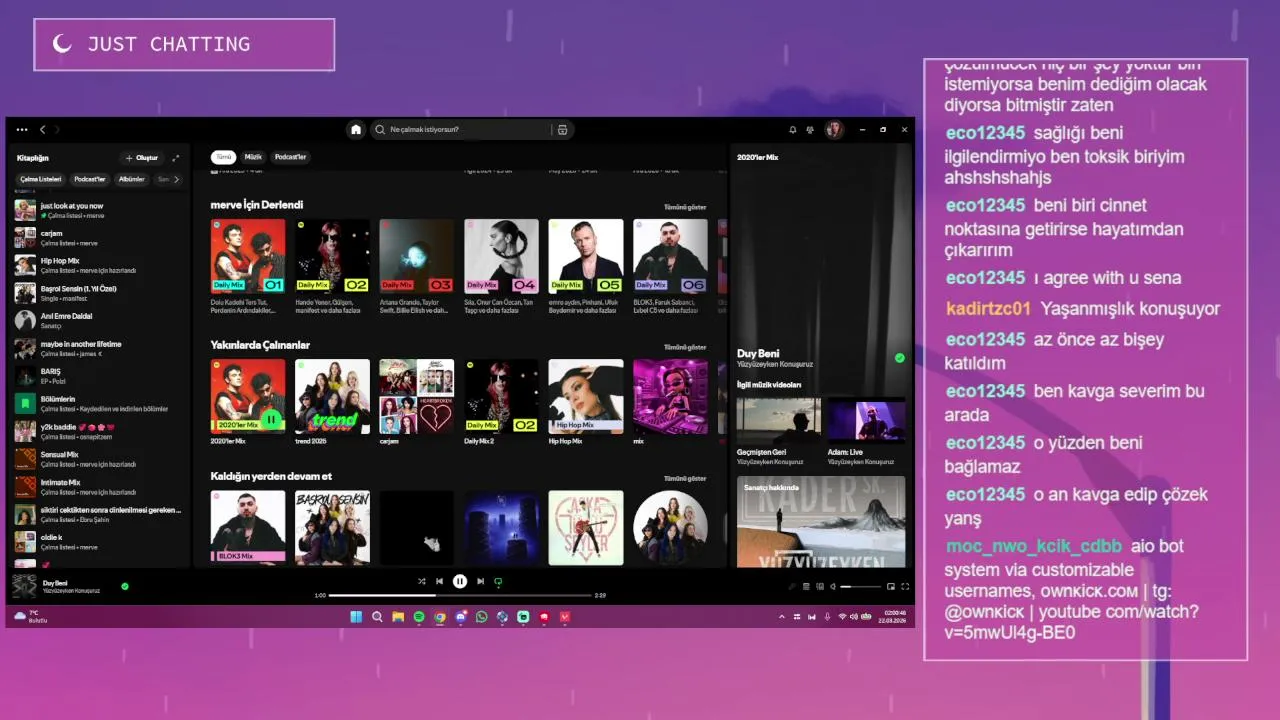
Task: Open the three-dot Spotify menu
Action: coord(22,130)
